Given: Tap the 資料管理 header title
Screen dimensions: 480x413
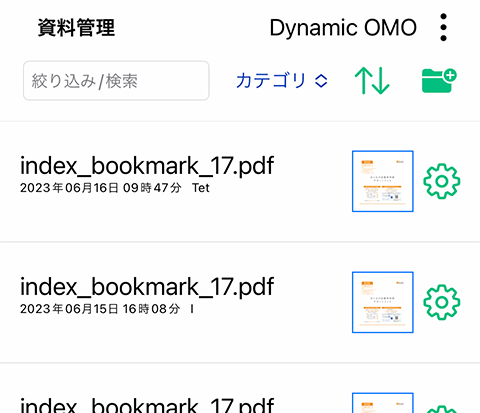Looking at the screenshot, I should [x=76, y=28].
